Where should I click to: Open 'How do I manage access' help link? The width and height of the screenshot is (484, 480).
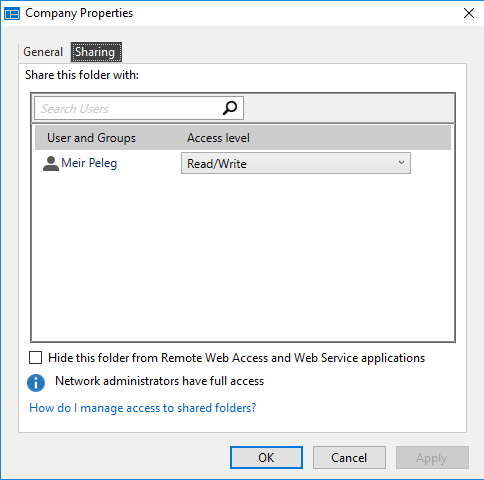[143, 408]
